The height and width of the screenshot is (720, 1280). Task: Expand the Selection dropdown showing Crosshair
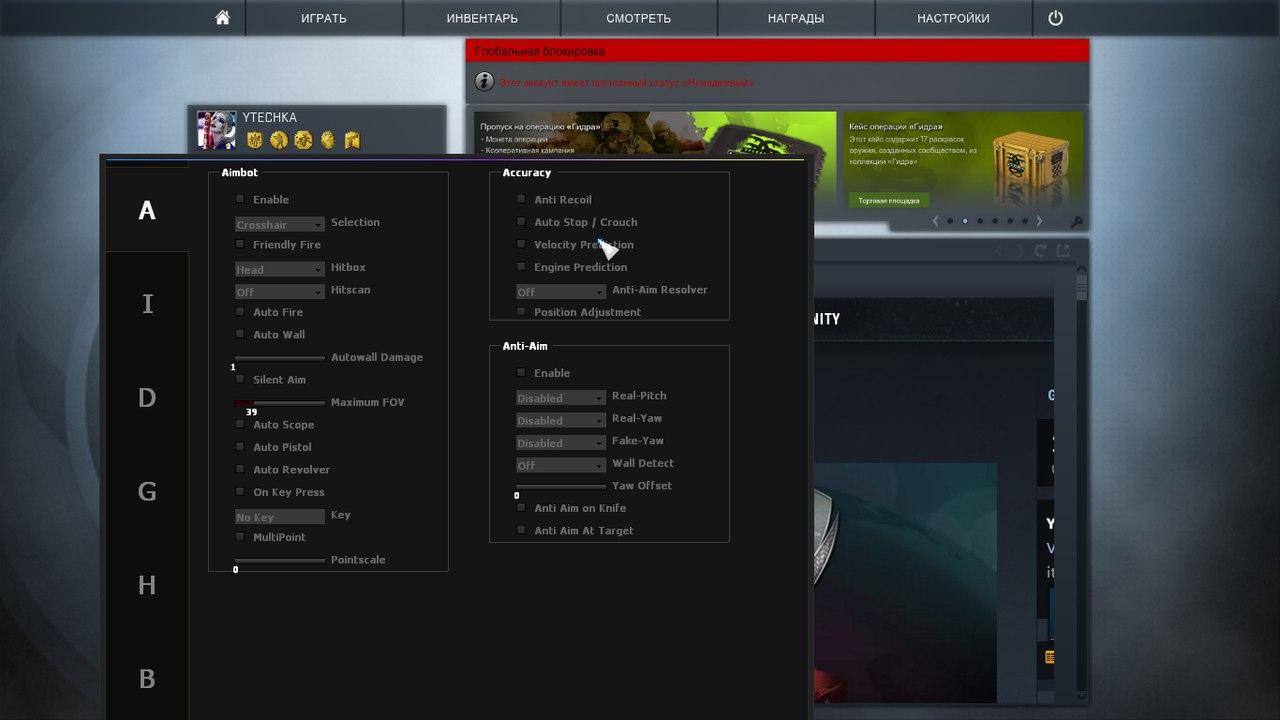tap(279, 224)
